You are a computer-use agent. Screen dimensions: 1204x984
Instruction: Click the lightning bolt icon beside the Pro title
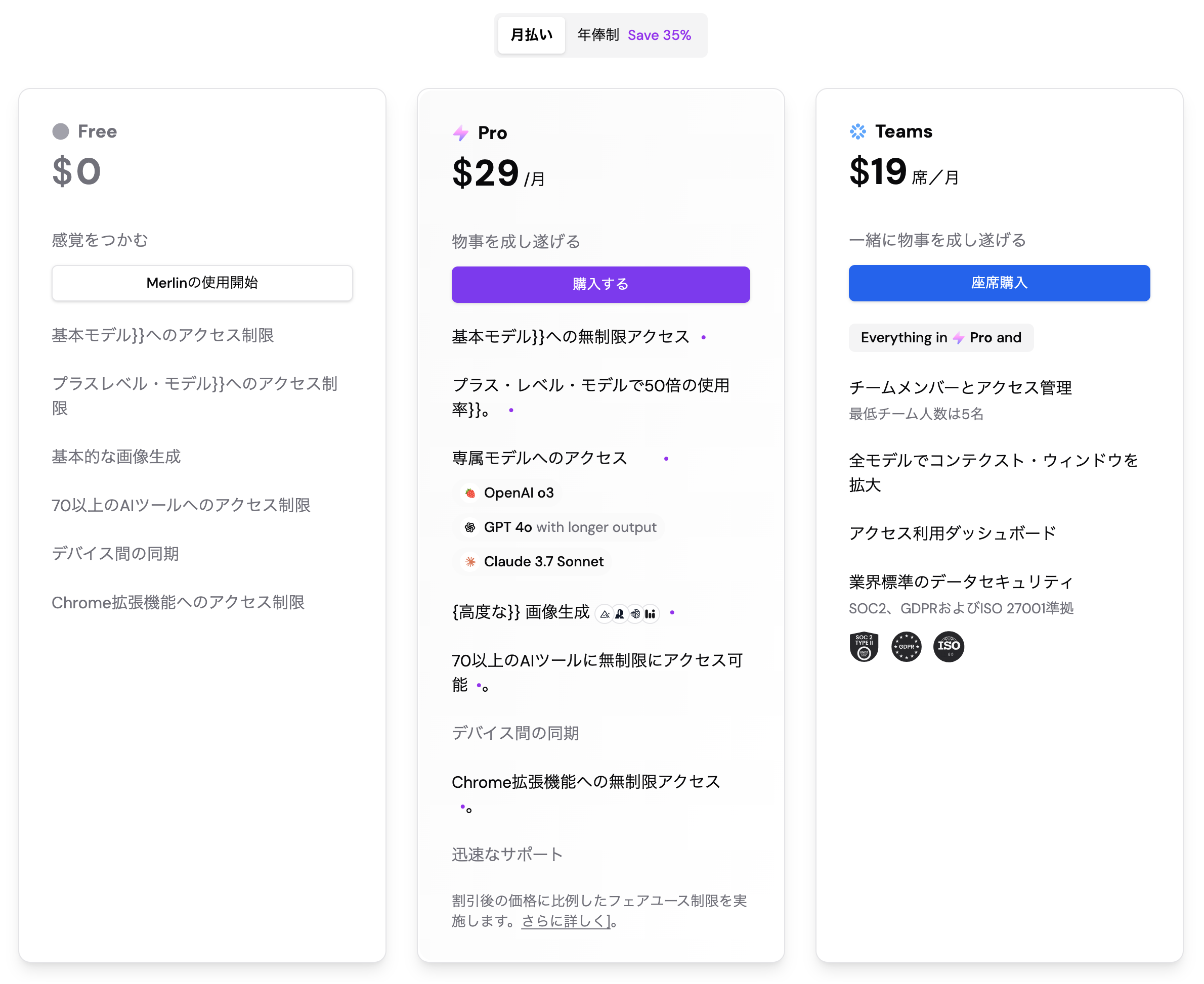(x=460, y=133)
